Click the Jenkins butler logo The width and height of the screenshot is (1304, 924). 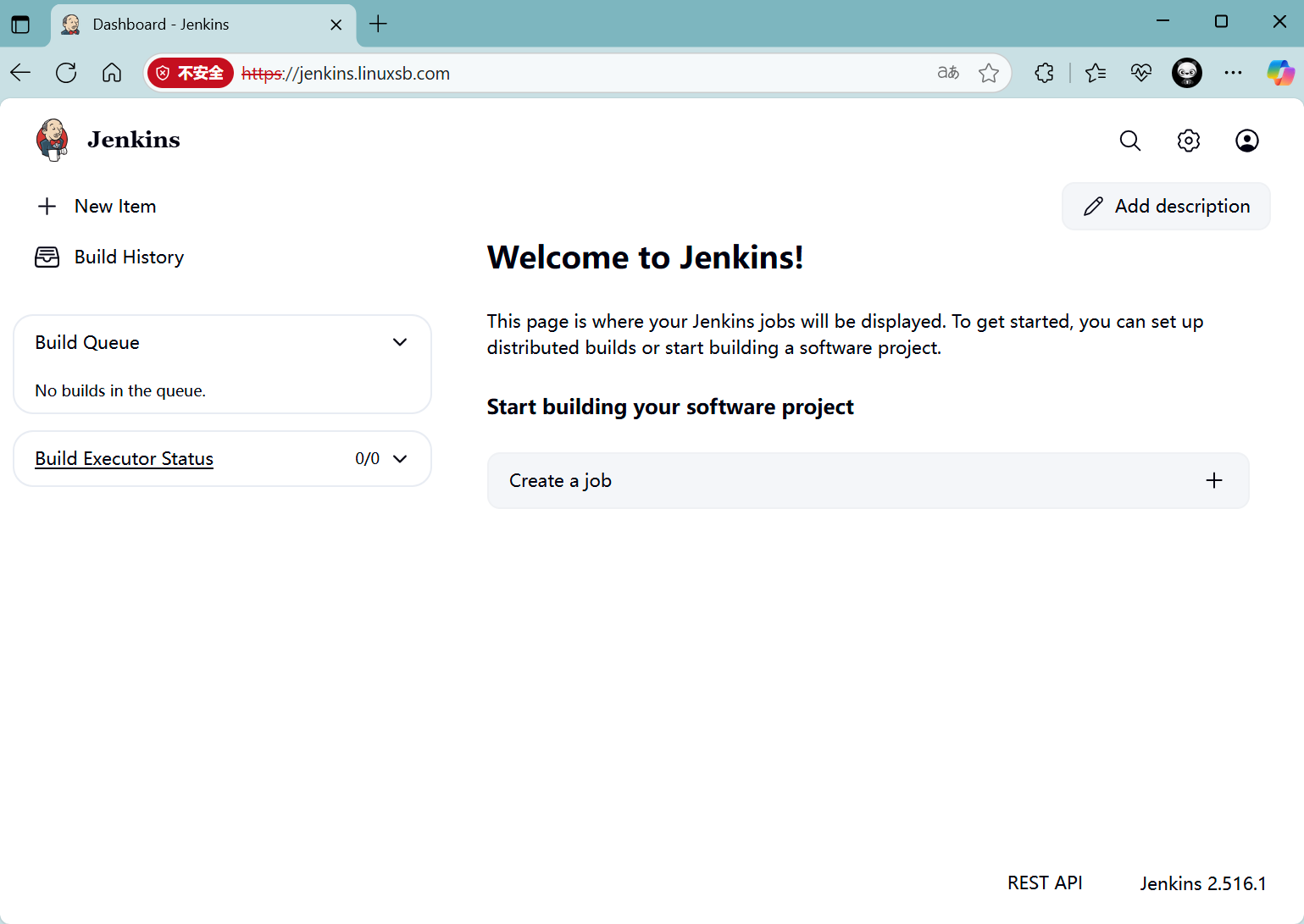[x=53, y=140]
